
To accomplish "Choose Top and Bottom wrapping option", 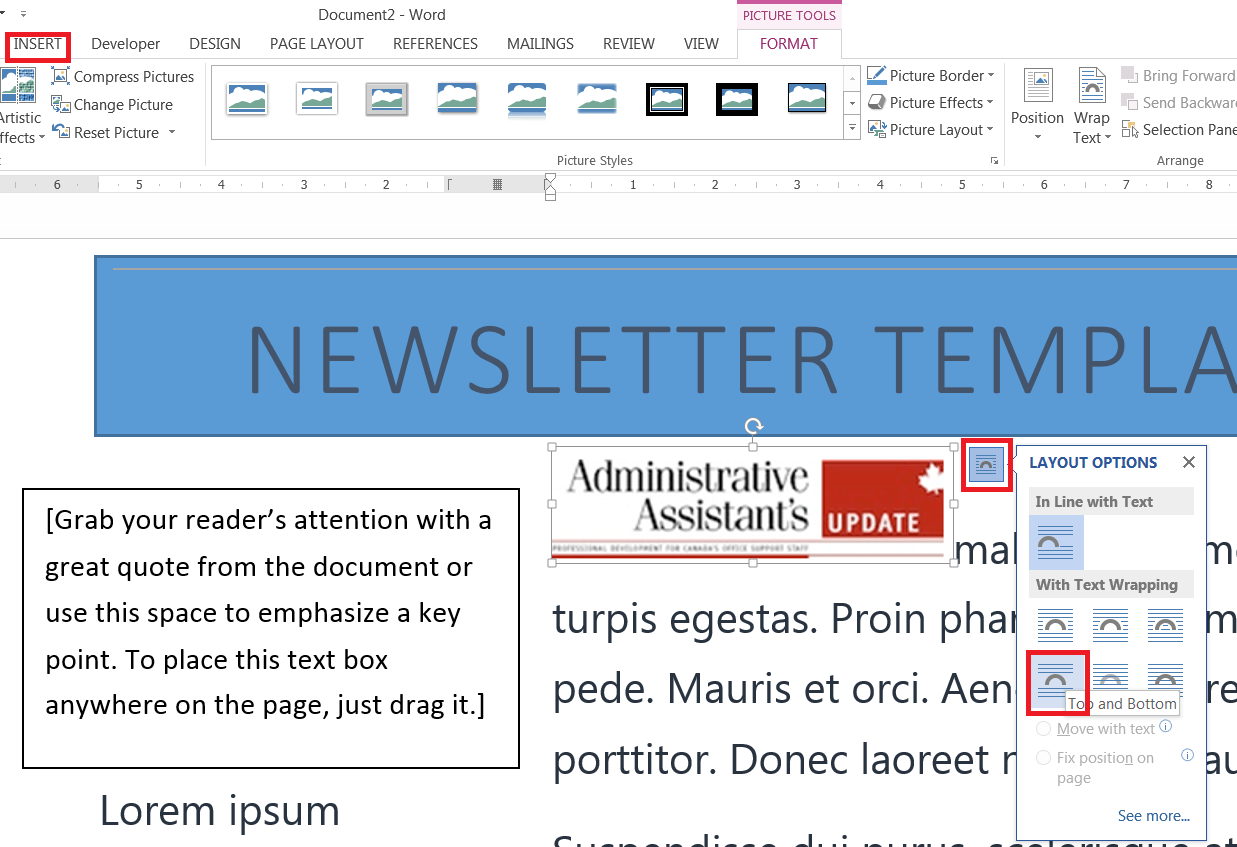I will pyautogui.click(x=1056, y=680).
